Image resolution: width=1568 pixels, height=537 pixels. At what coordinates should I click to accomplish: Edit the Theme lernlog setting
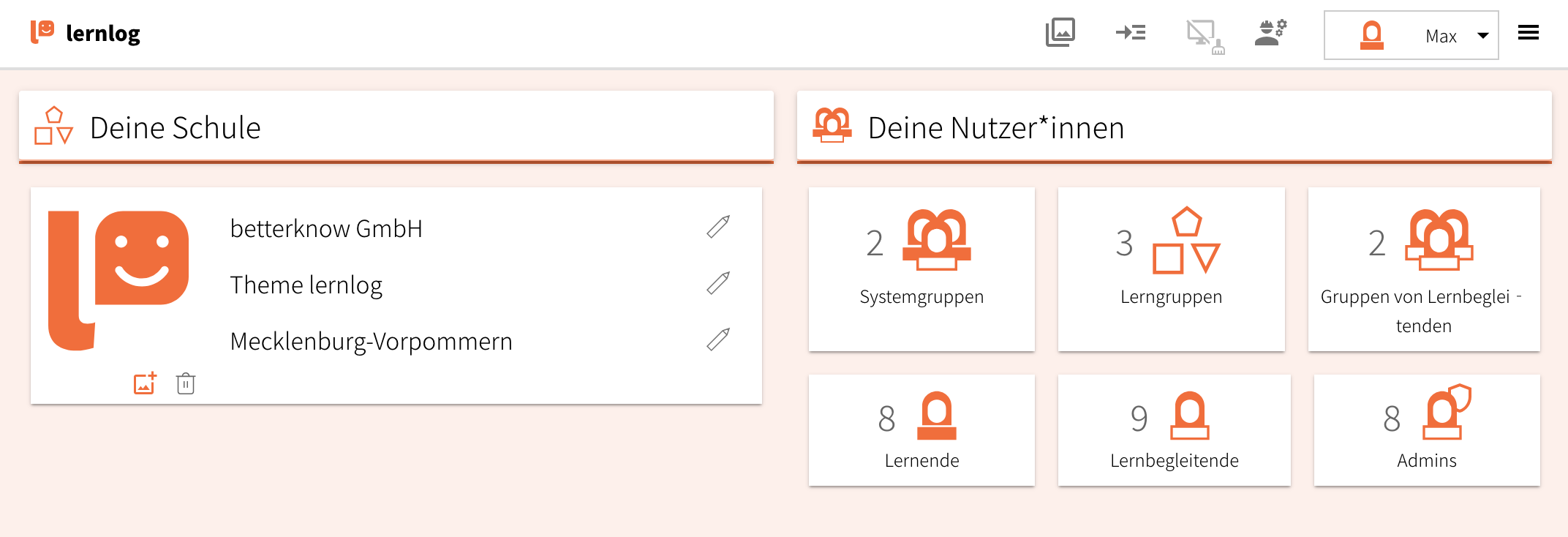[x=718, y=283]
